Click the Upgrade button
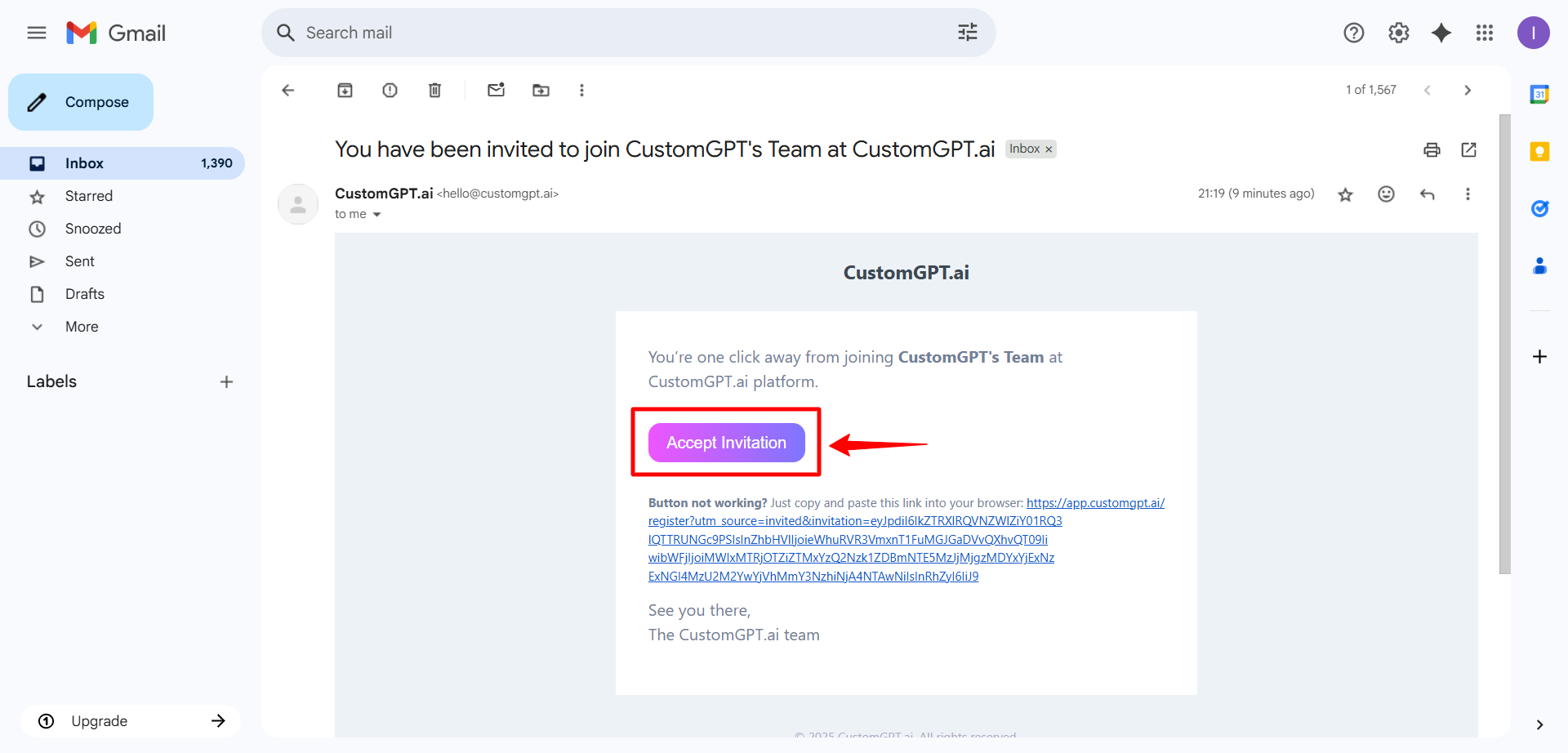This screenshot has height=753, width=1568. click(x=131, y=721)
